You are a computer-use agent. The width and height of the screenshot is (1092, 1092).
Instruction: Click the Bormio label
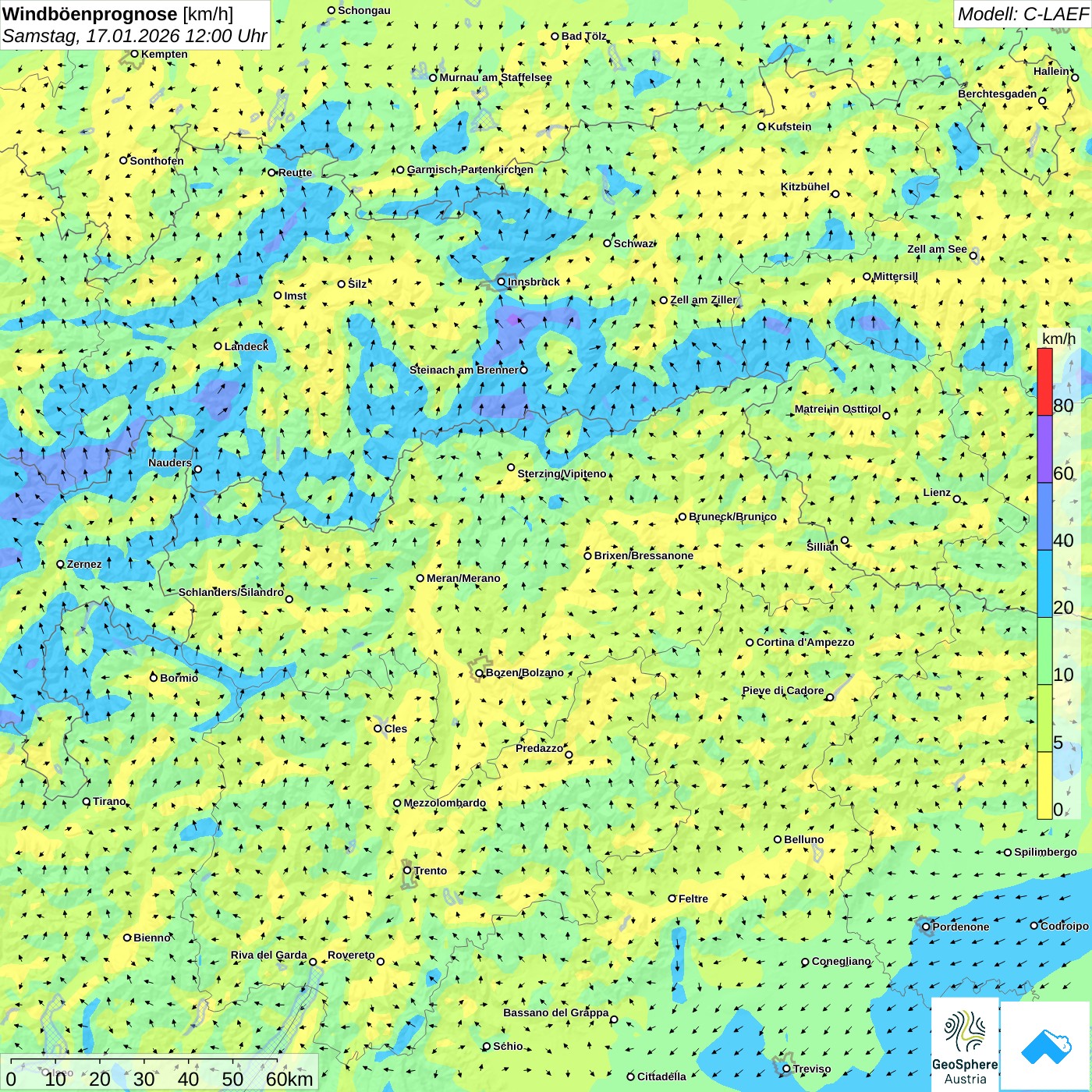coord(179,678)
